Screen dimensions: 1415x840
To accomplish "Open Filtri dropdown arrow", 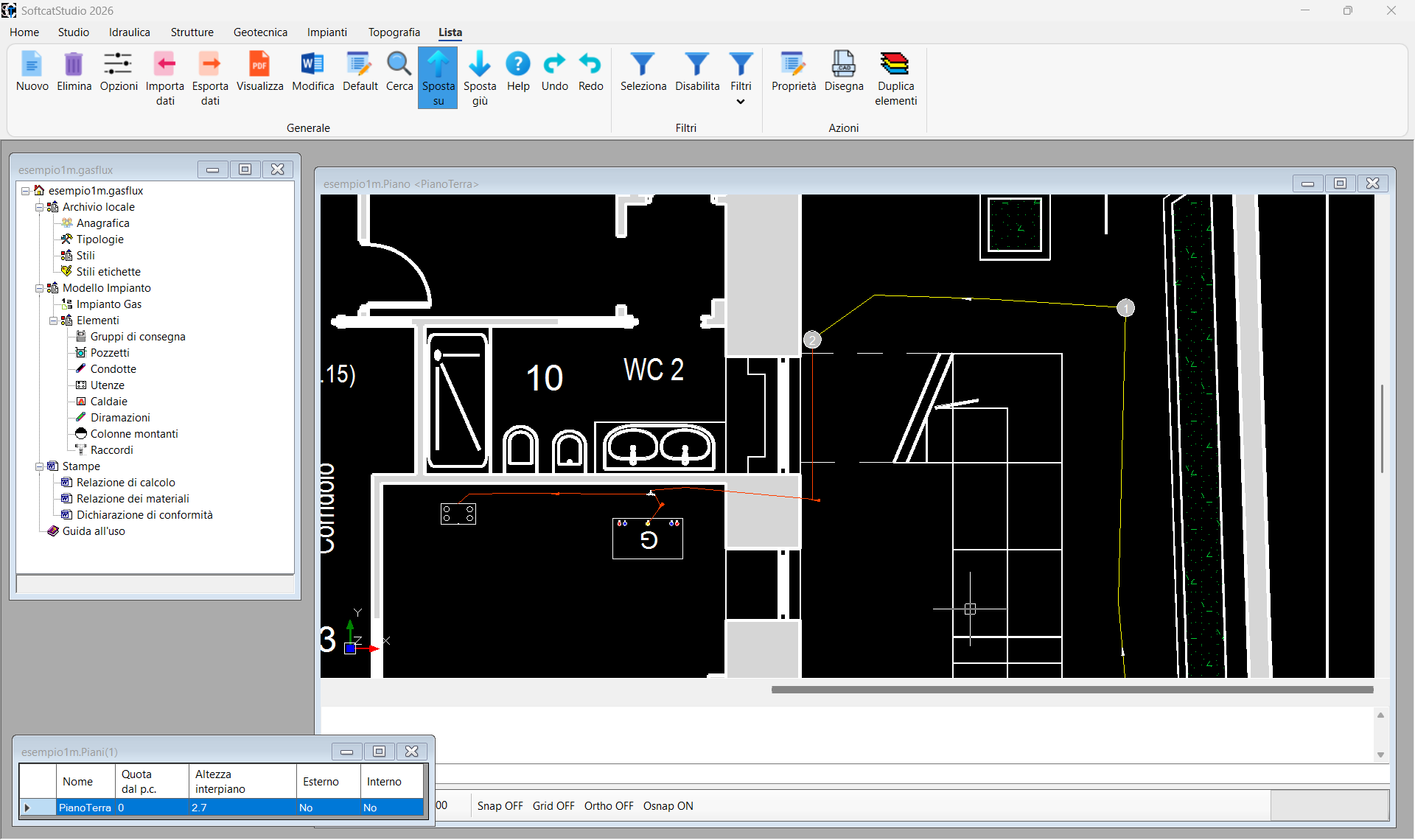I will pyautogui.click(x=741, y=102).
